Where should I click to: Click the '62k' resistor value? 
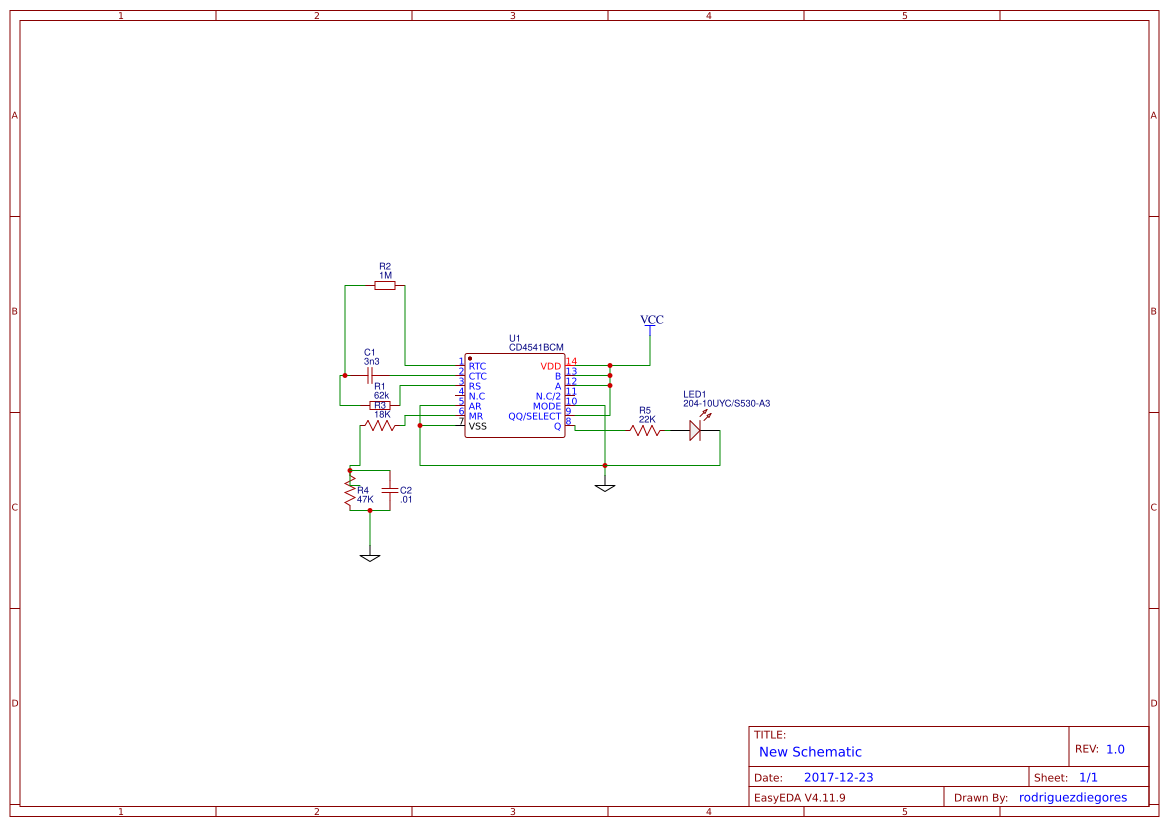[381, 395]
